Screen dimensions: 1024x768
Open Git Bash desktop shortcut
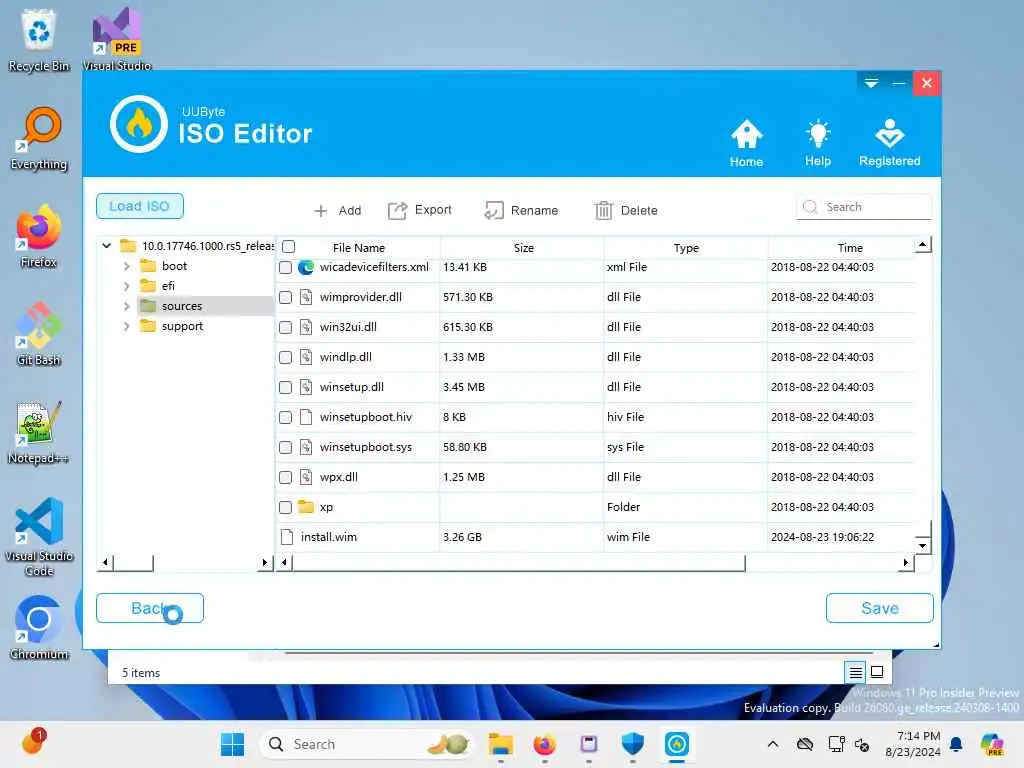39,334
